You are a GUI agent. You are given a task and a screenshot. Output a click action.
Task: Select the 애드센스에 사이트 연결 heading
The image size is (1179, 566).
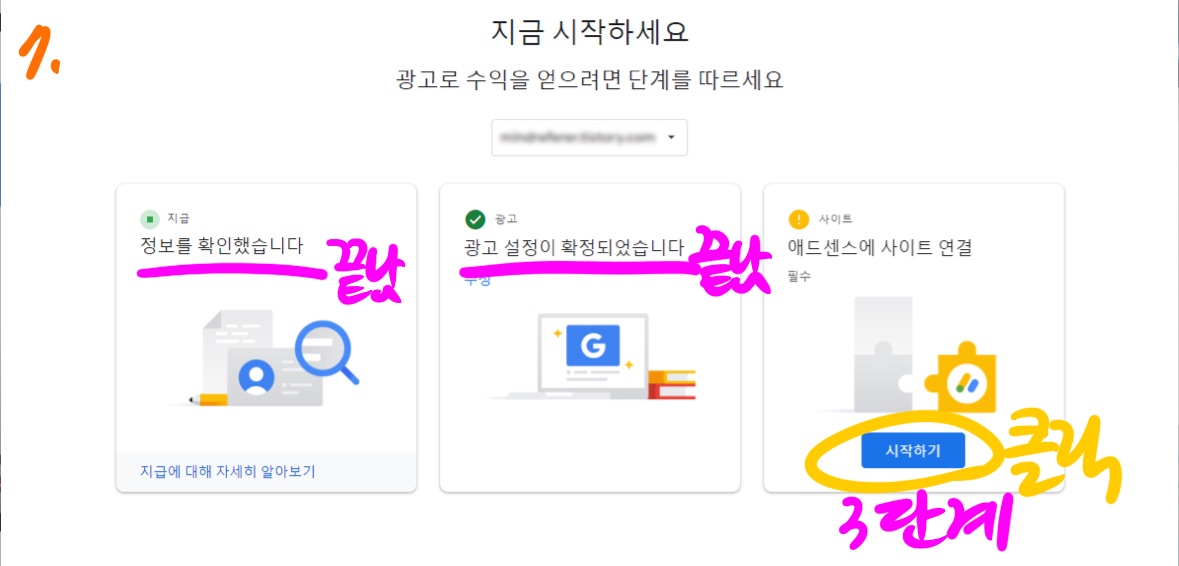(880, 247)
